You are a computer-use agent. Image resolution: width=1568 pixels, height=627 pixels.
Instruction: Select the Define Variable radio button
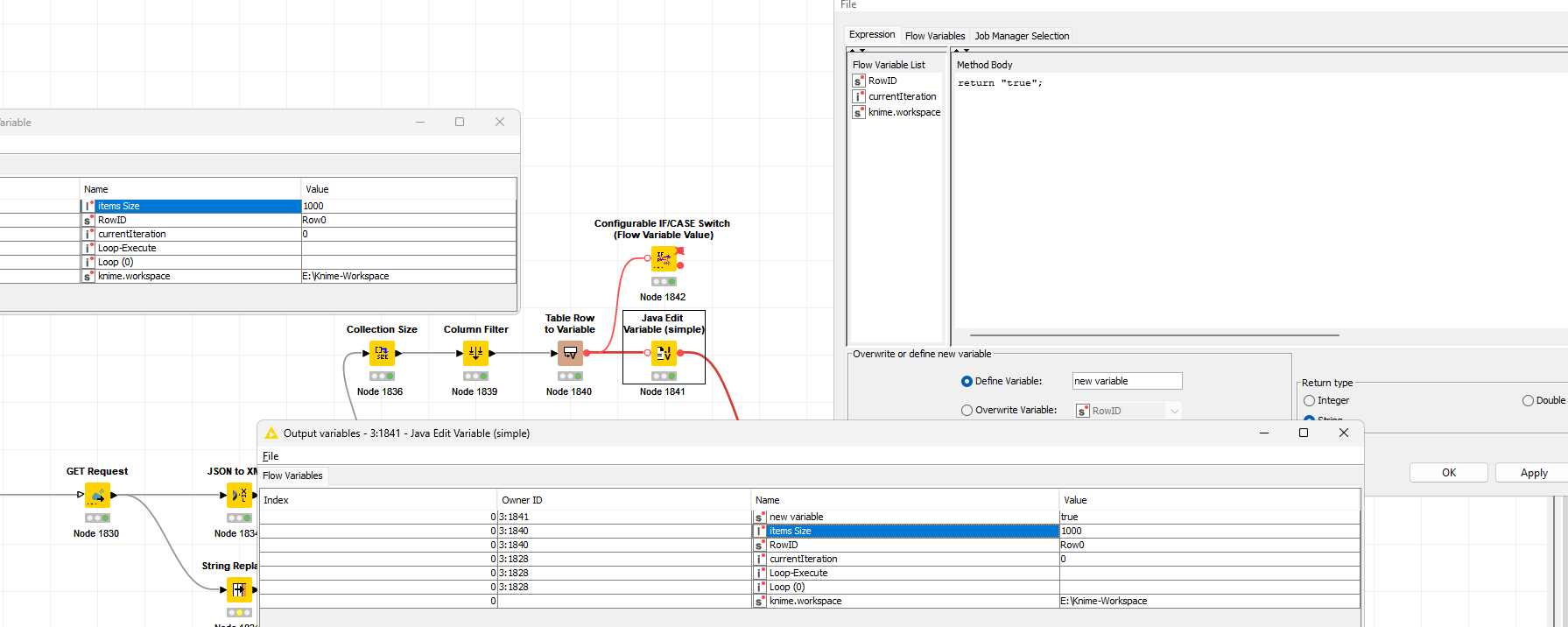(x=967, y=381)
